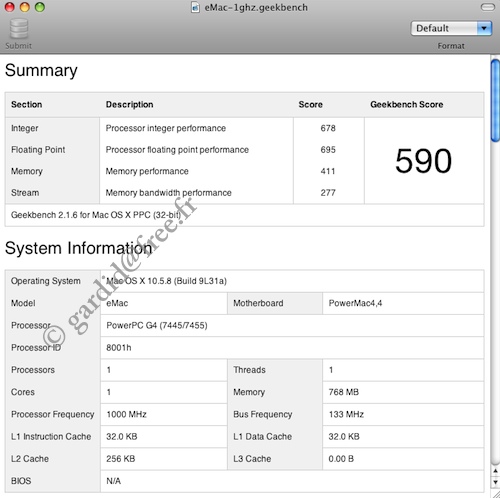The width and height of the screenshot is (500, 498).
Task: Click the Bus Frequency value 133 MHz
Action: click(x=346, y=414)
